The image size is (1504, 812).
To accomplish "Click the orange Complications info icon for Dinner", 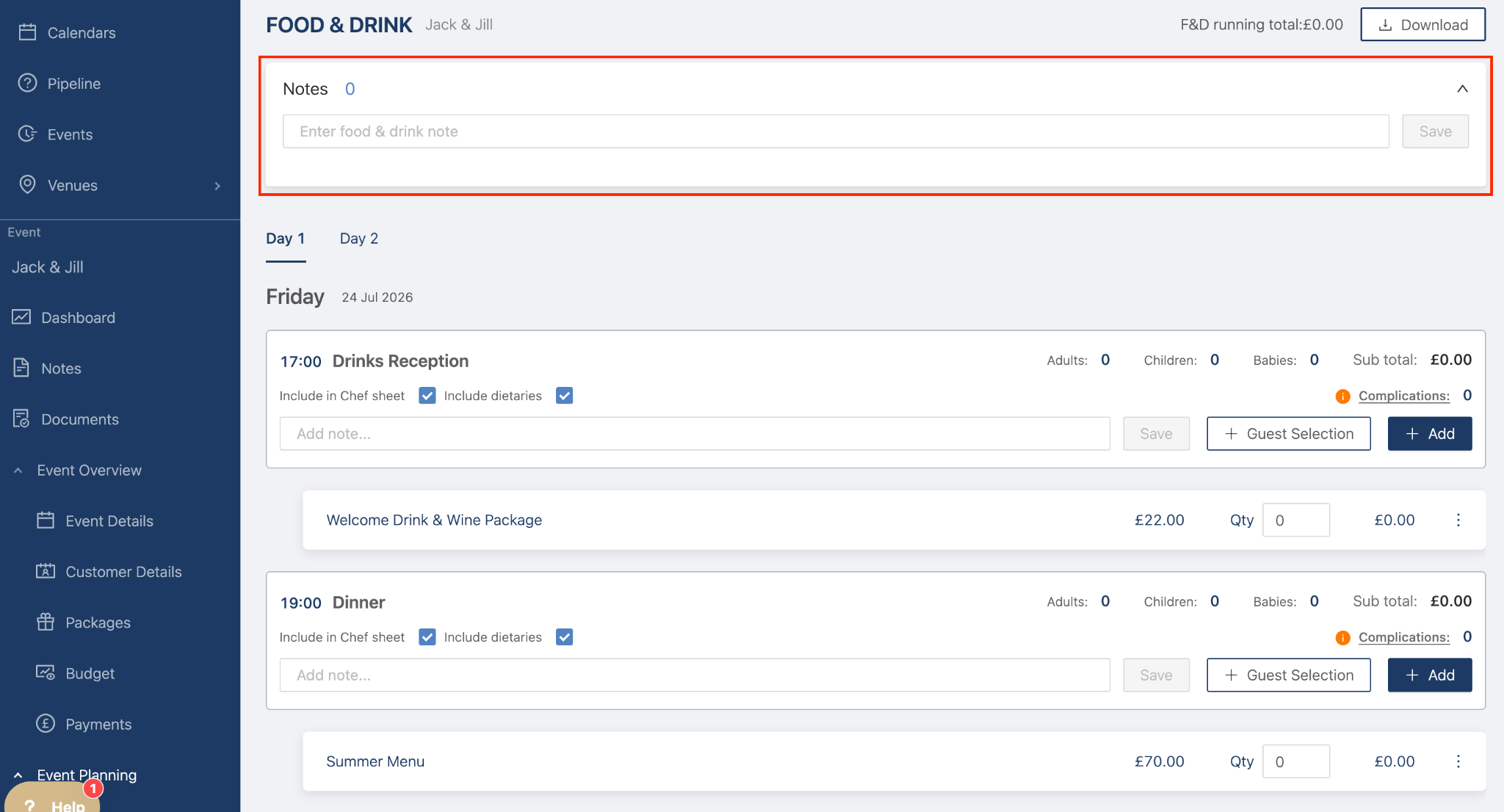I will 1342,637.
